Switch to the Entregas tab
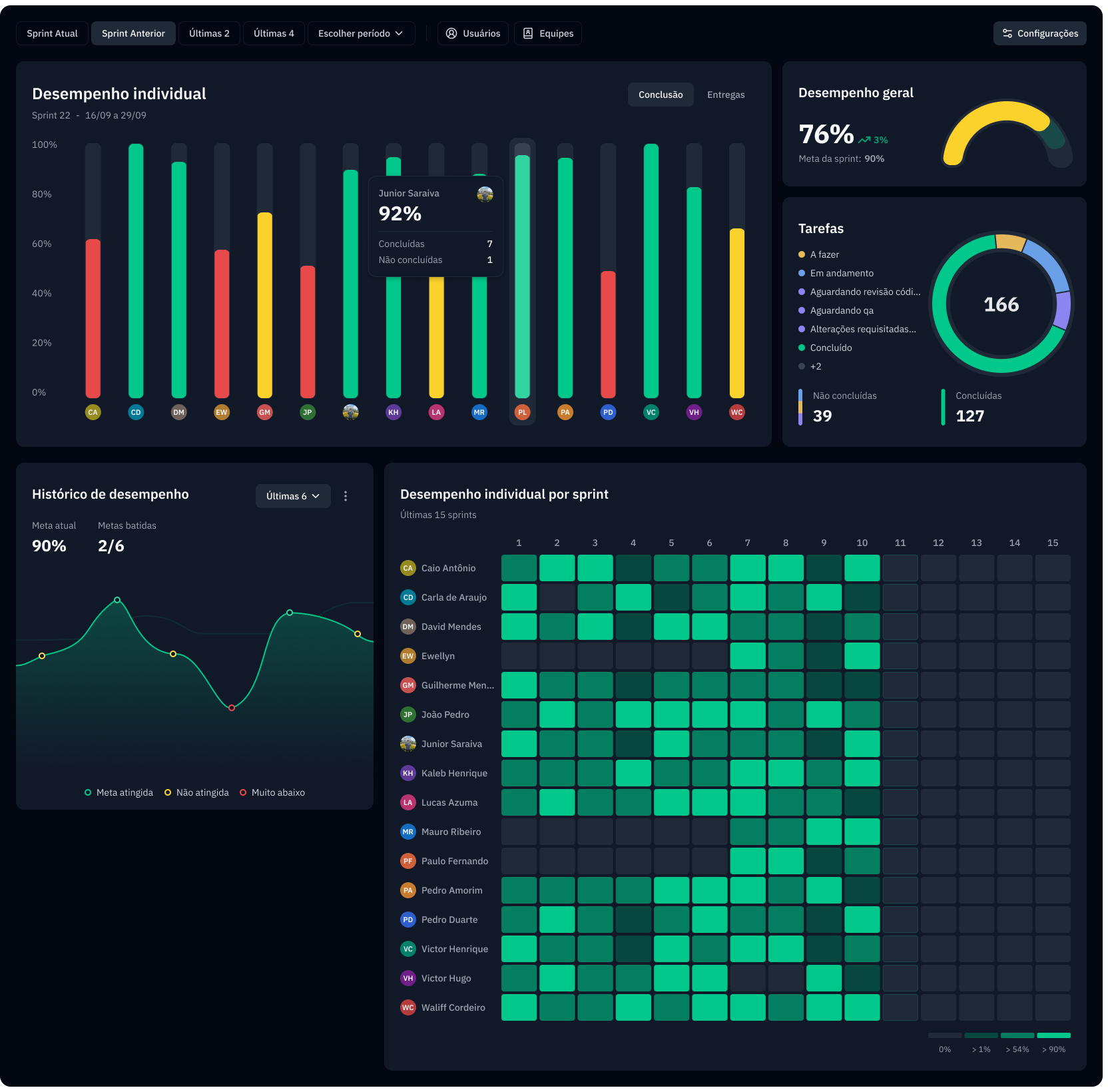The height and width of the screenshot is (1092, 1108). [725, 95]
